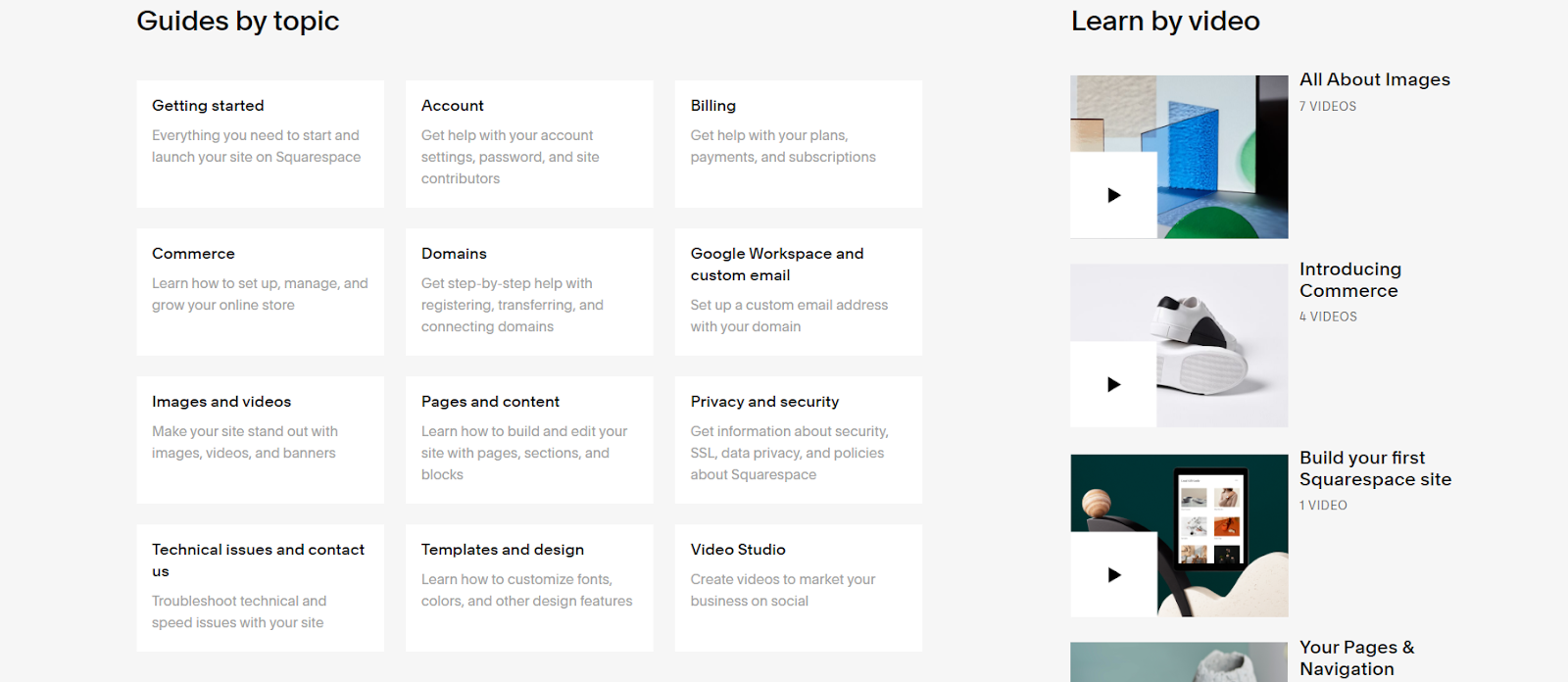Screen dimensions: 1568x682
Task: Open Technical issues and contact us guide
Action: [261, 588]
